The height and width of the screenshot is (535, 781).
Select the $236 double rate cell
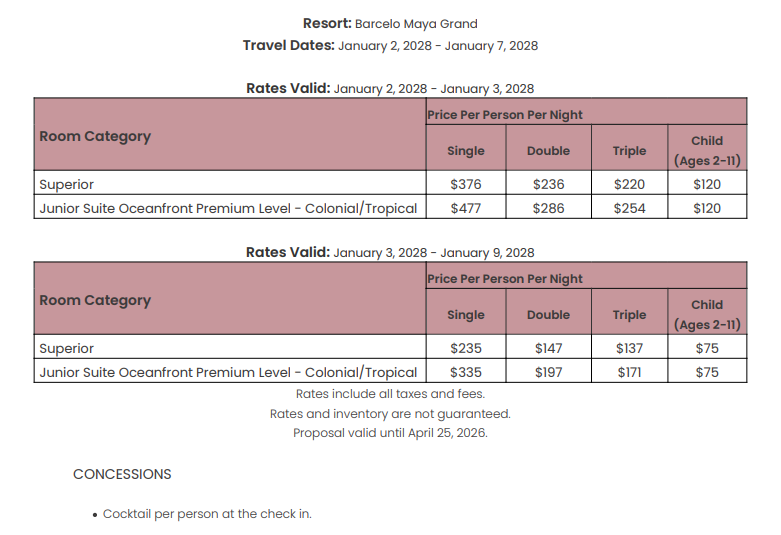coord(548,184)
